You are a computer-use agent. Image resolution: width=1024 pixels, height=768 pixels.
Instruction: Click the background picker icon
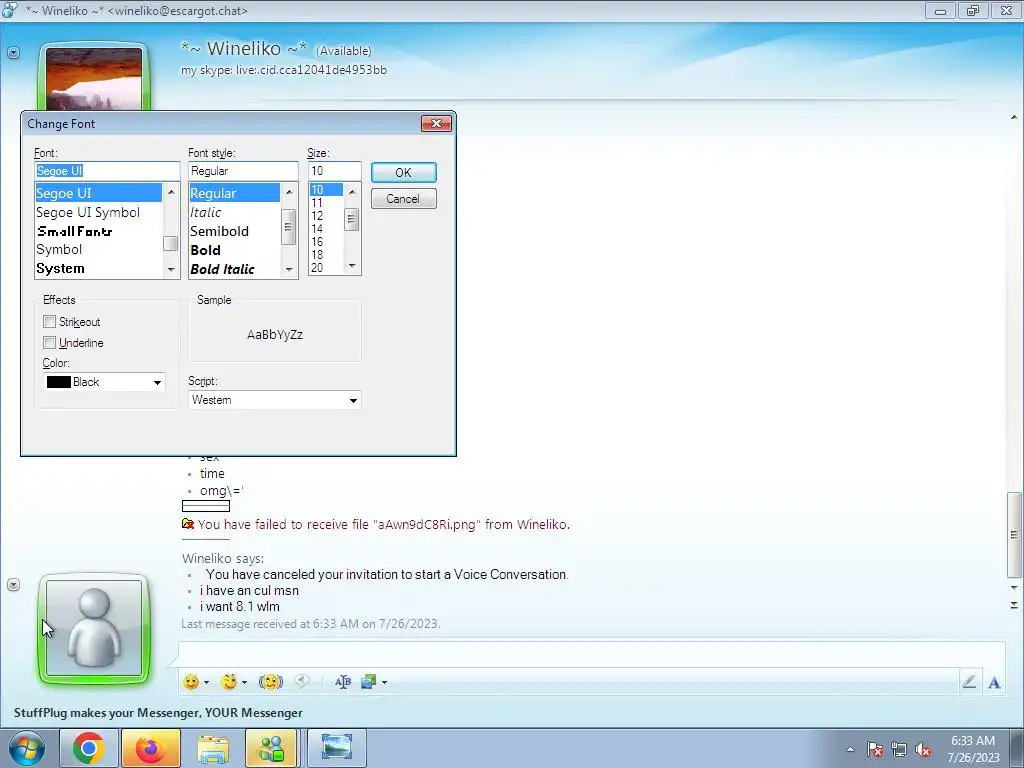coord(369,682)
